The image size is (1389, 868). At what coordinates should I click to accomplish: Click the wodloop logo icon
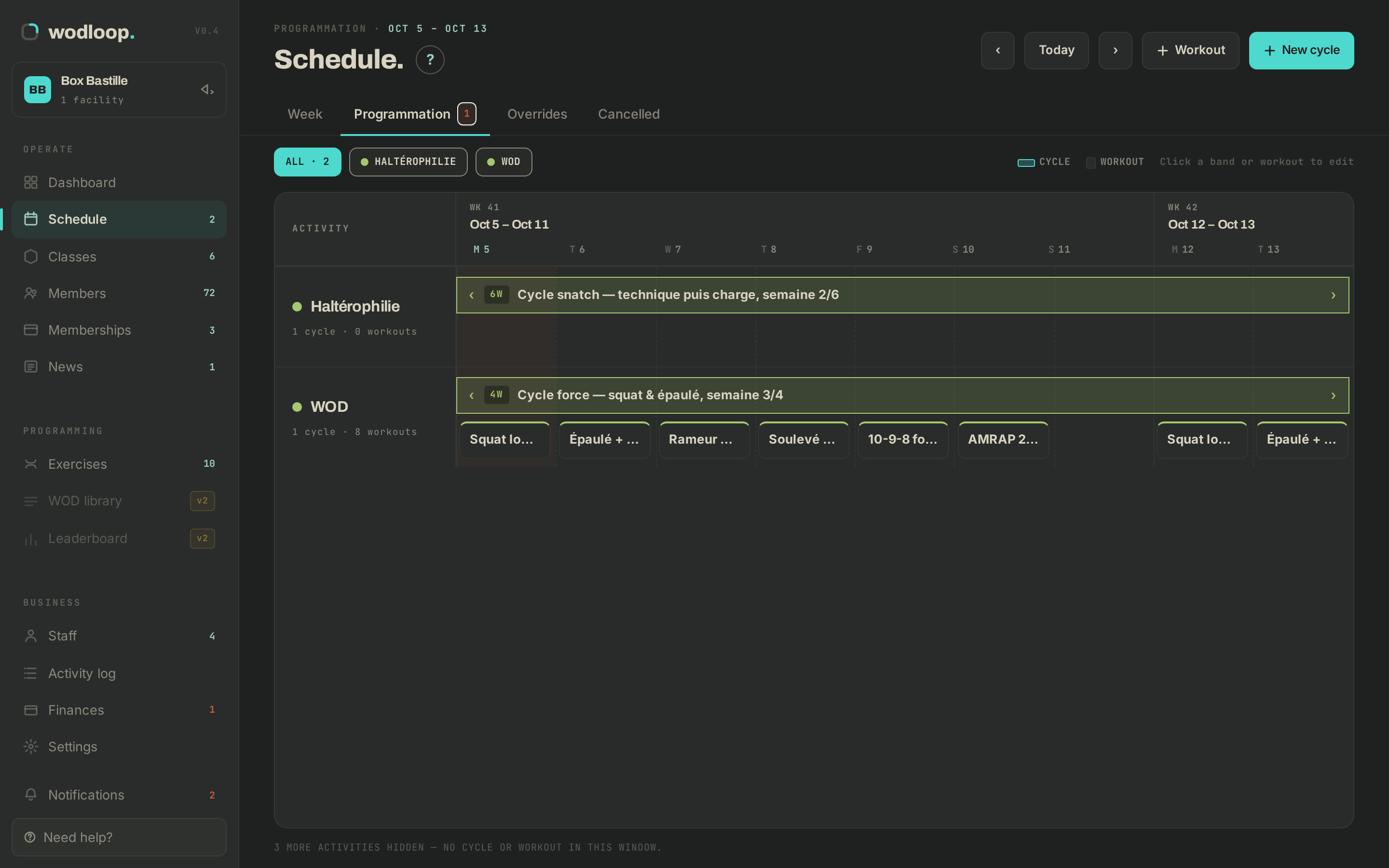click(30, 31)
